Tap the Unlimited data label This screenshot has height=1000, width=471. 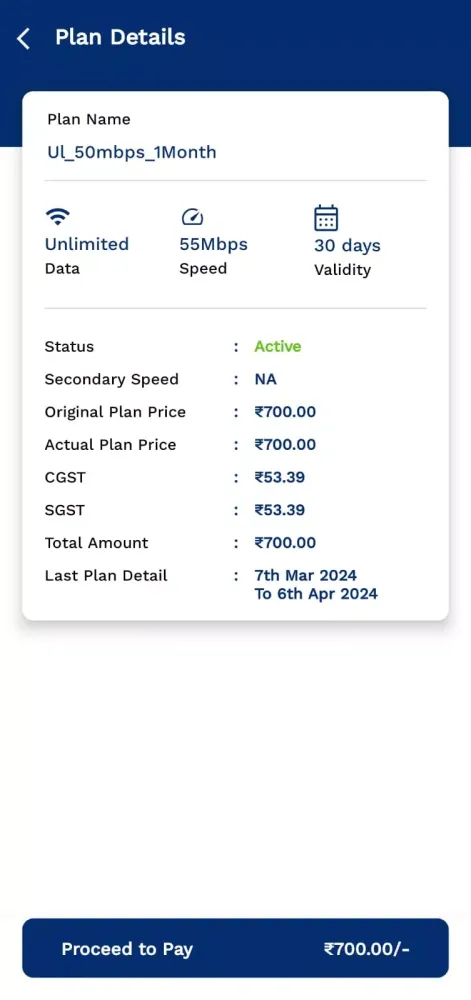[87, 244]
